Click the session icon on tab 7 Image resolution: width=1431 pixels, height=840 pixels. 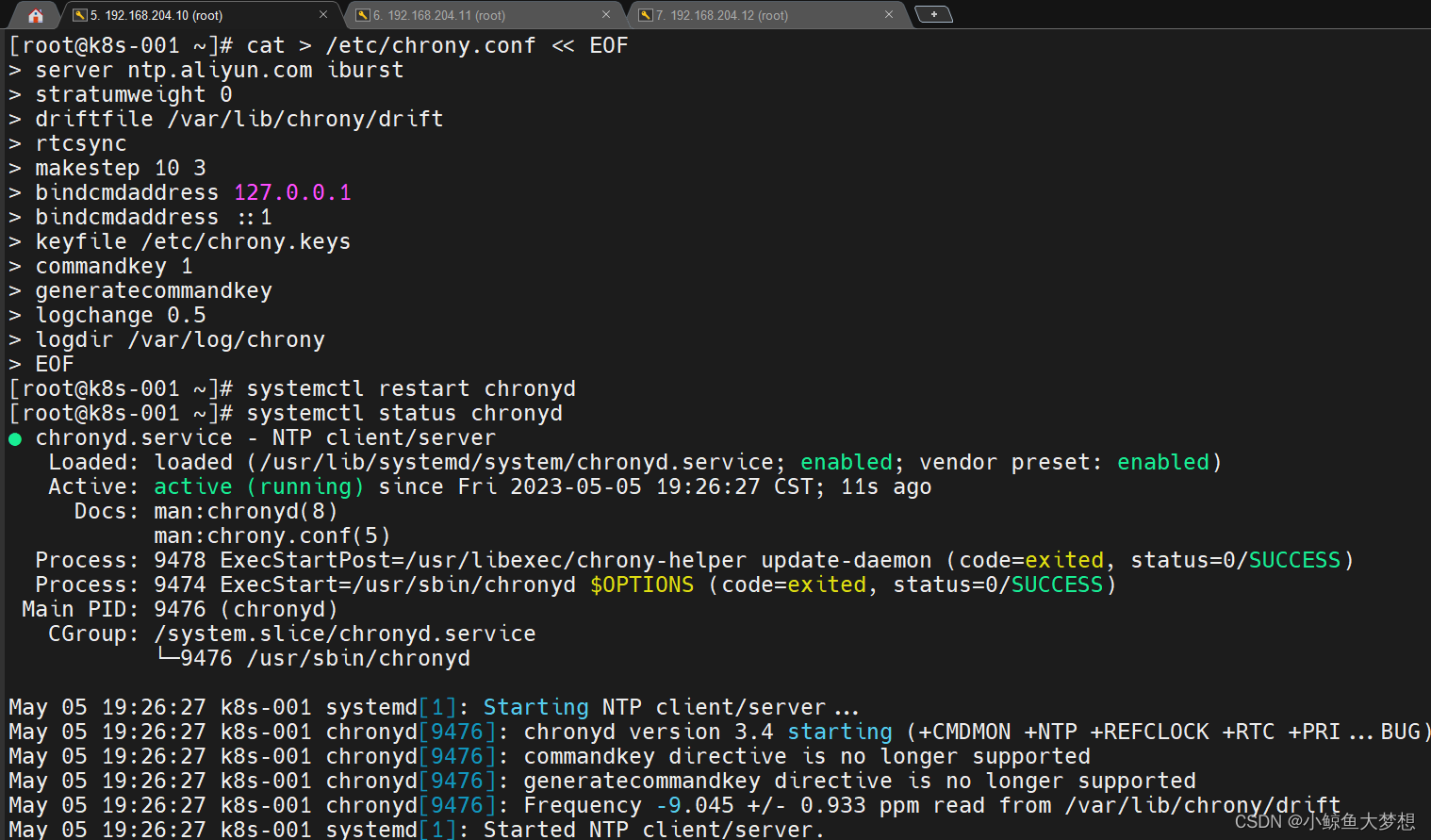point(646,15)
